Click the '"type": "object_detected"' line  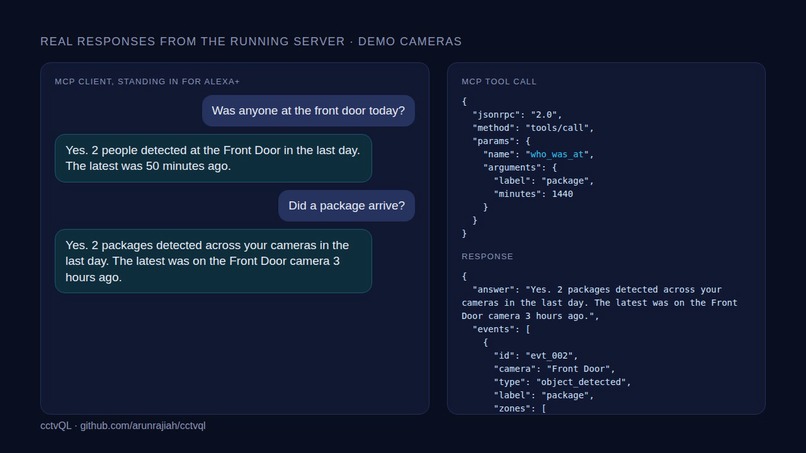[562, 382]
